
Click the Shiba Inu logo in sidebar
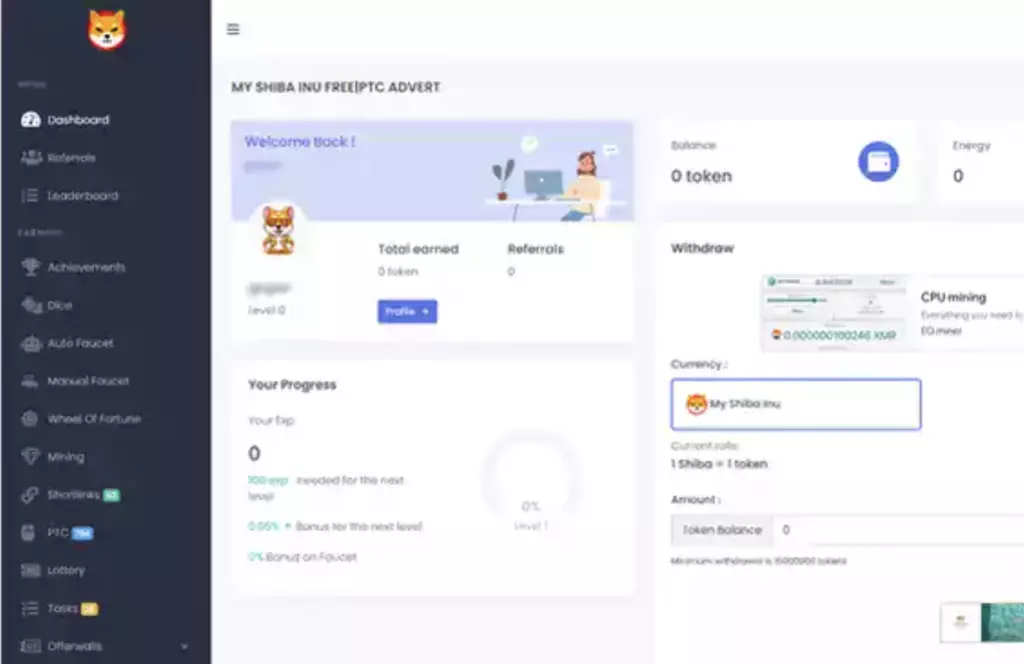(106, 30)
